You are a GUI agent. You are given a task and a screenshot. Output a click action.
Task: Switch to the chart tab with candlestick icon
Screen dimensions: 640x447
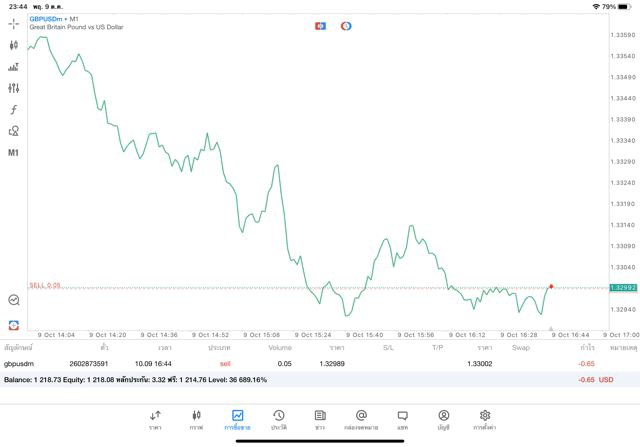[196, 419]
